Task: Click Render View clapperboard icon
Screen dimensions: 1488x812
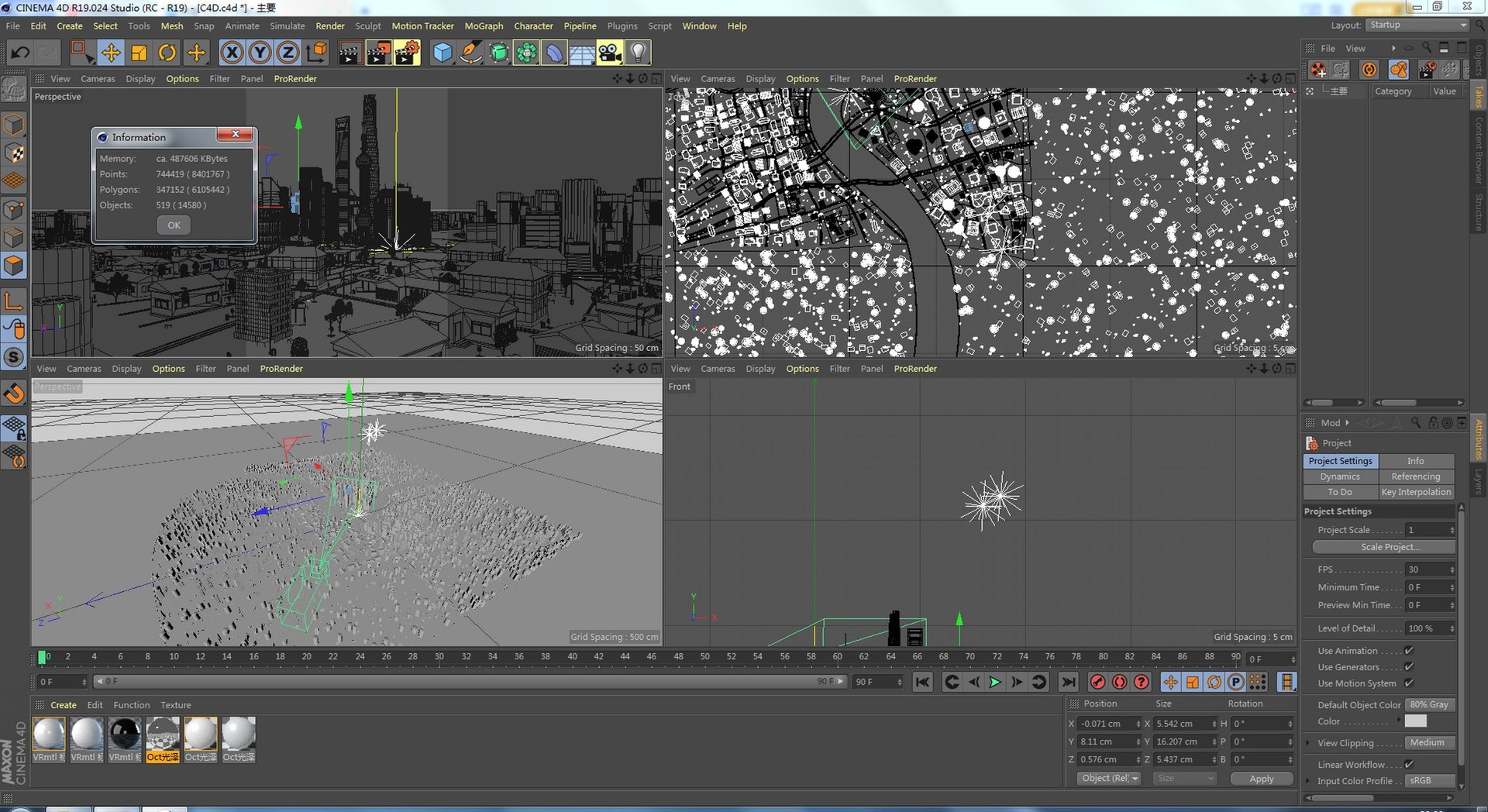Action: 350,53
